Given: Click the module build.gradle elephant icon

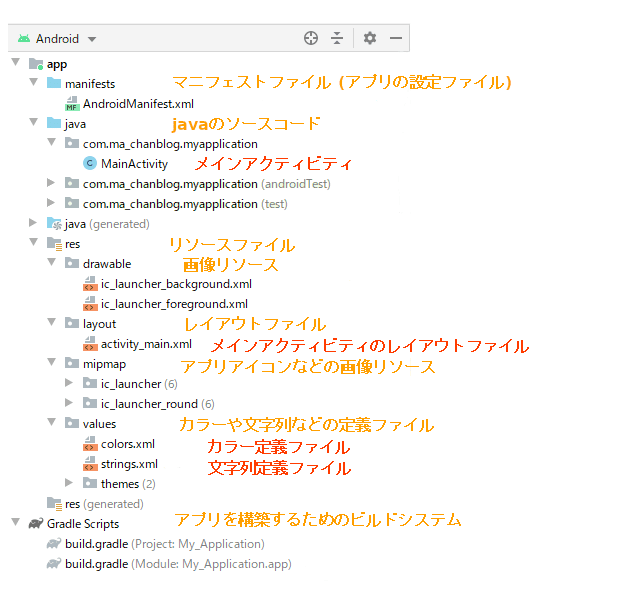Looking at the screenshot, I should coord(54,563).
